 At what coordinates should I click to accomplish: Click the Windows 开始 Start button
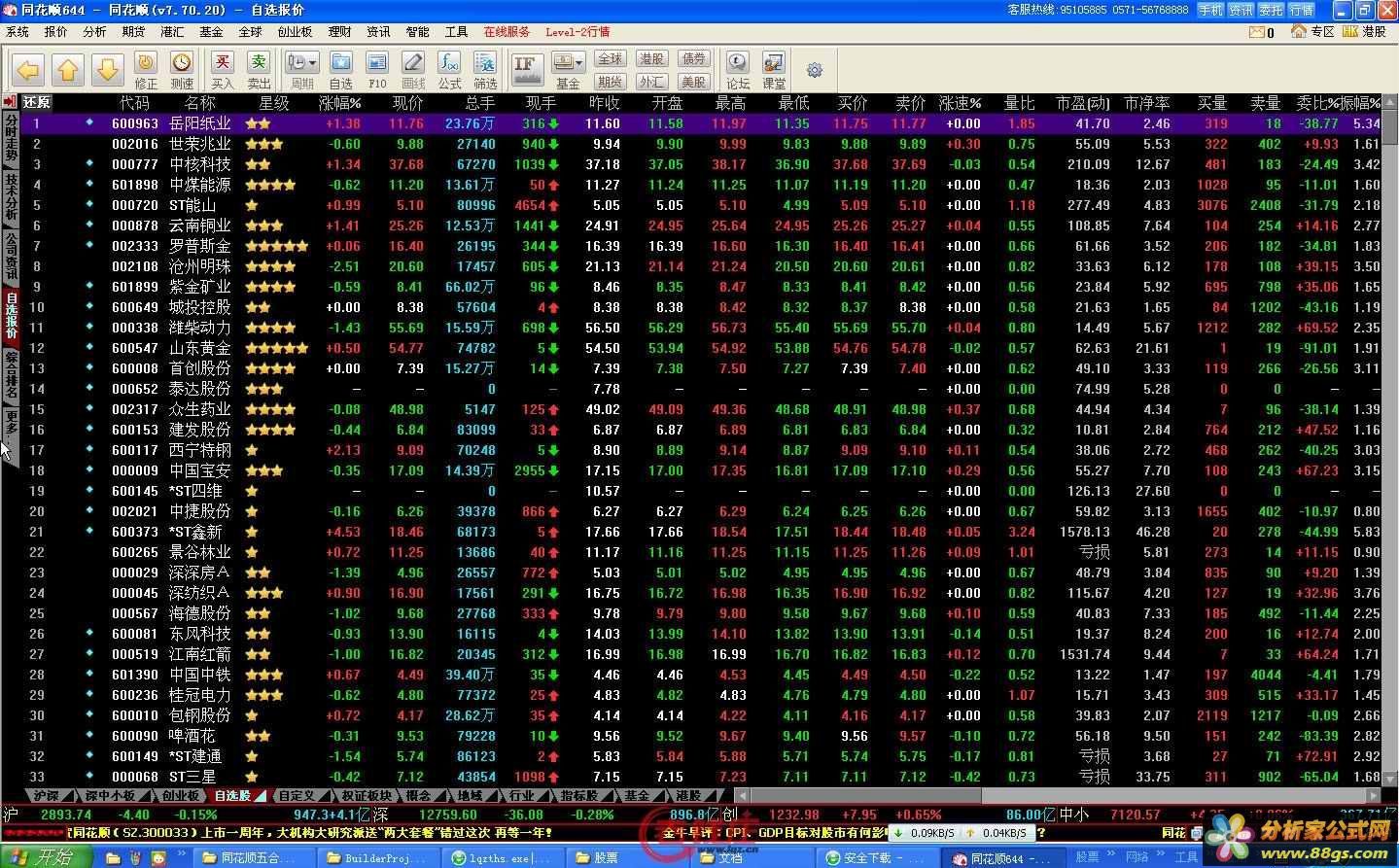coord(47,856)
